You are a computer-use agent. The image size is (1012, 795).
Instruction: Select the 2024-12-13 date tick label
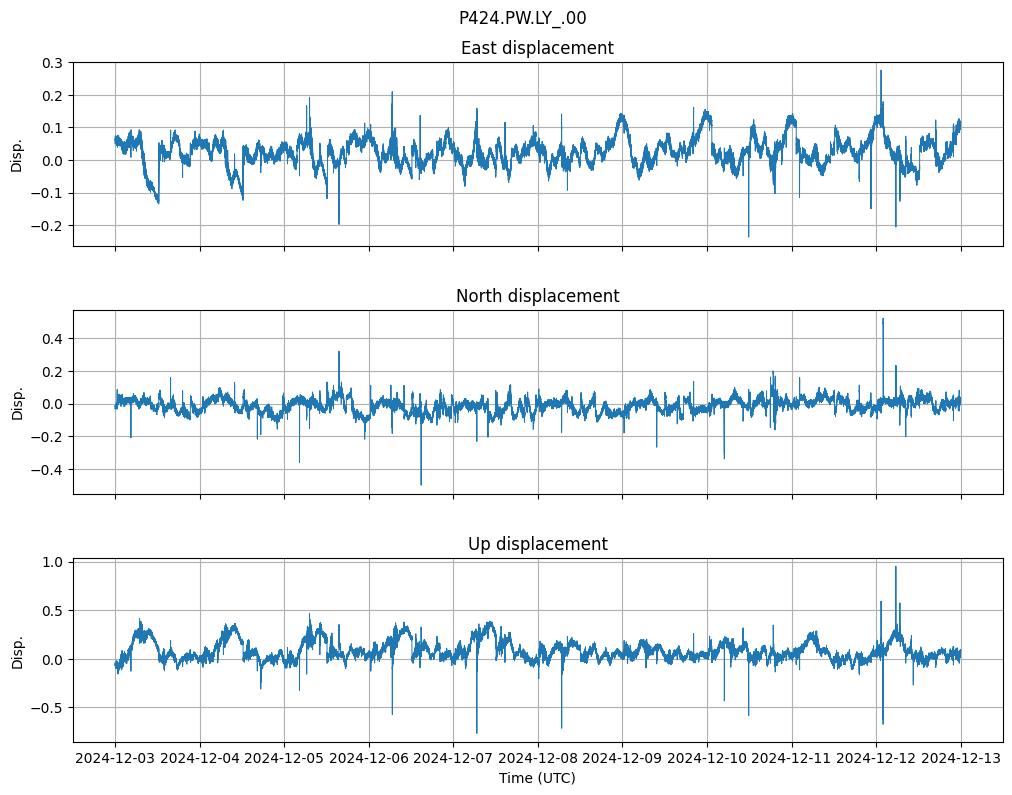tap(961, 759)
